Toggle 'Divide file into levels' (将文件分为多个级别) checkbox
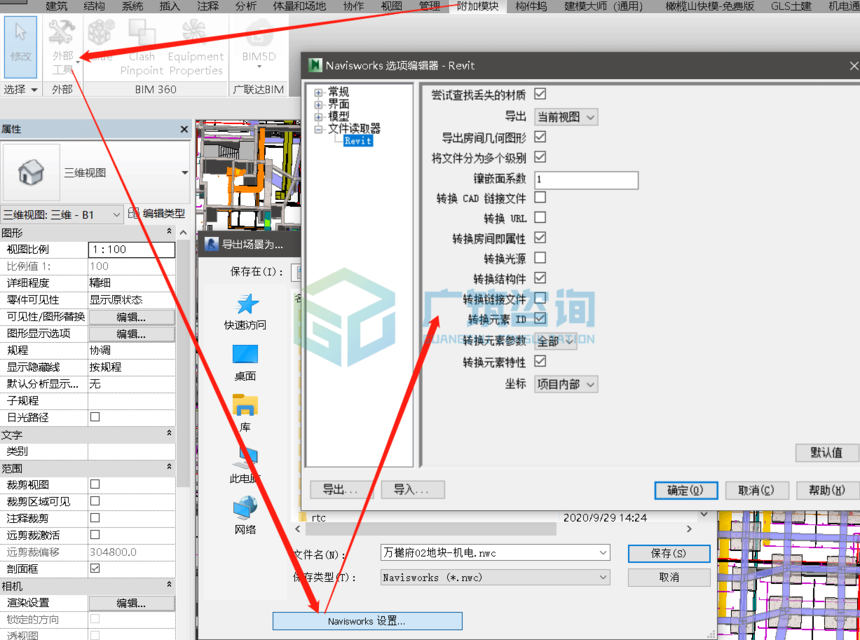 [x=540, y=157]
